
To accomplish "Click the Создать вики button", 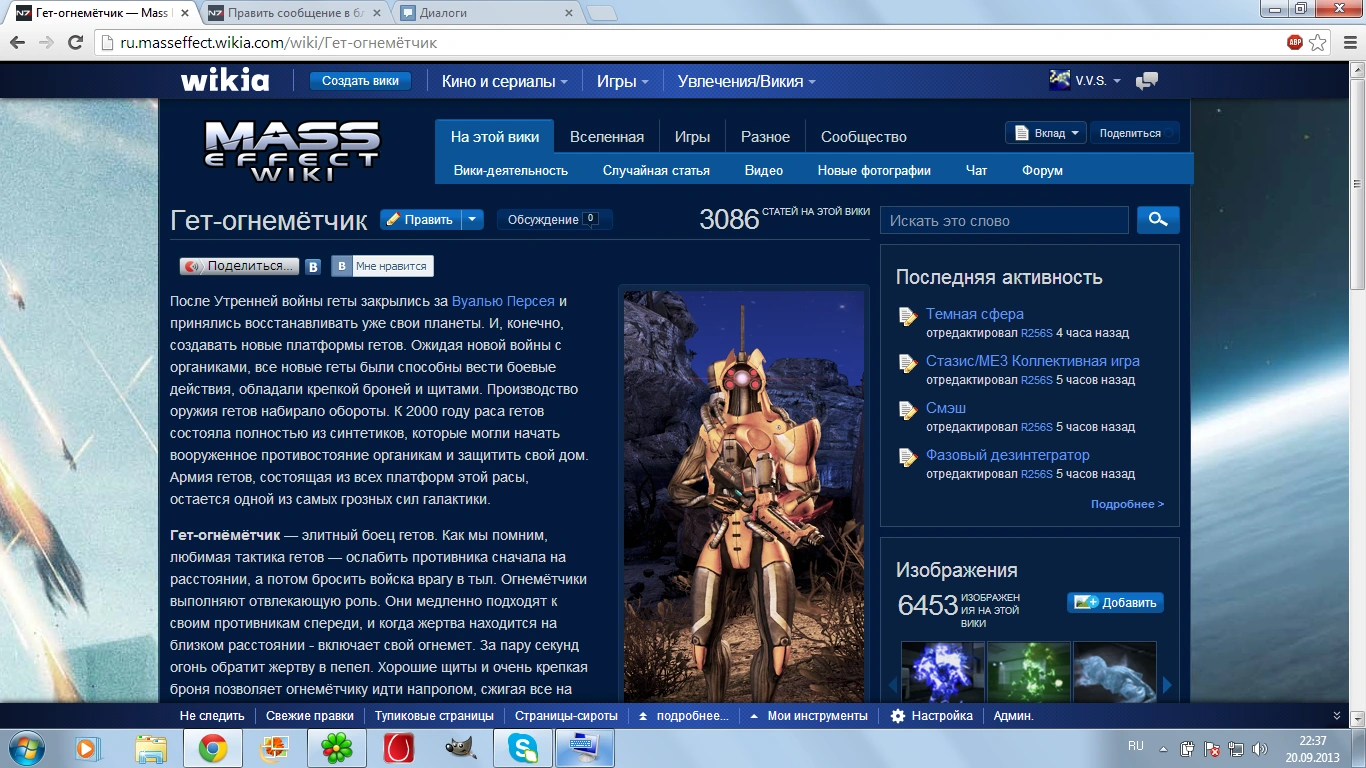I will click(360, 82).
